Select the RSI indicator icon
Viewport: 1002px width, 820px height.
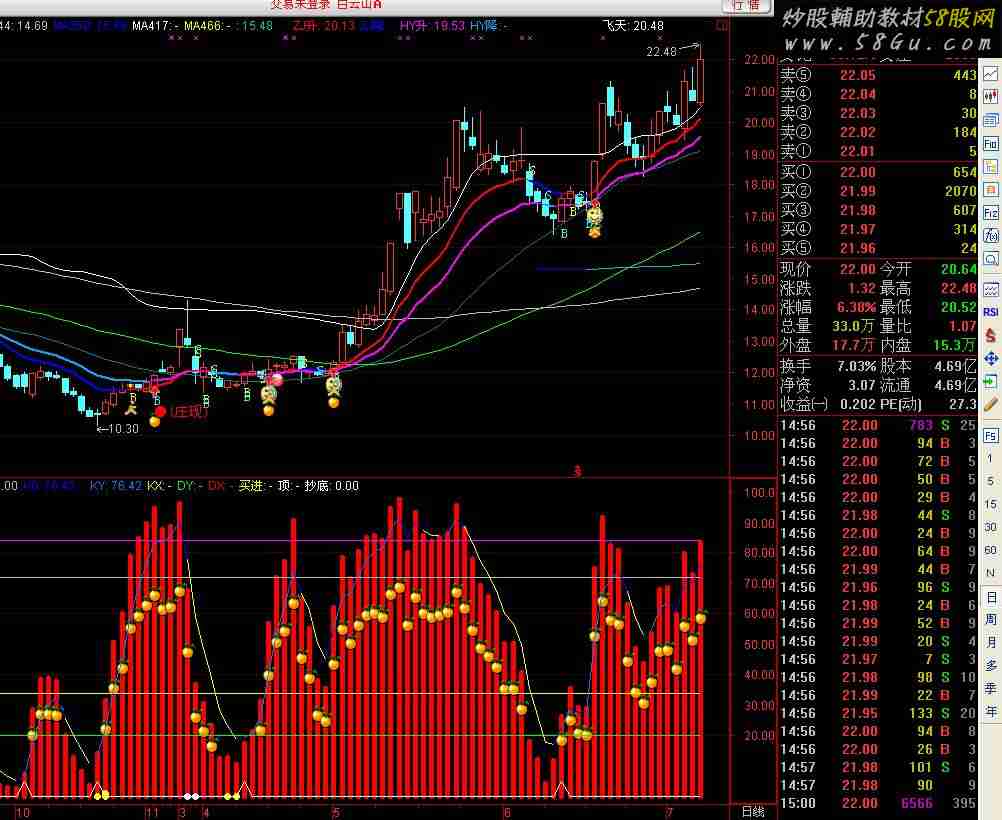991,311
